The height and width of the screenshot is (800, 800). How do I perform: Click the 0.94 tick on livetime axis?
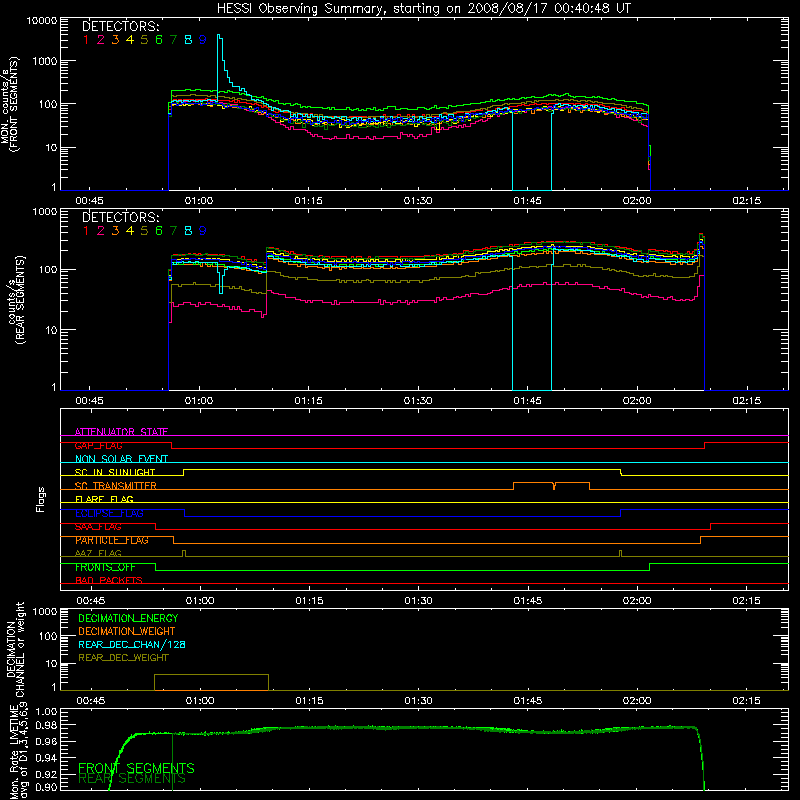46,757
